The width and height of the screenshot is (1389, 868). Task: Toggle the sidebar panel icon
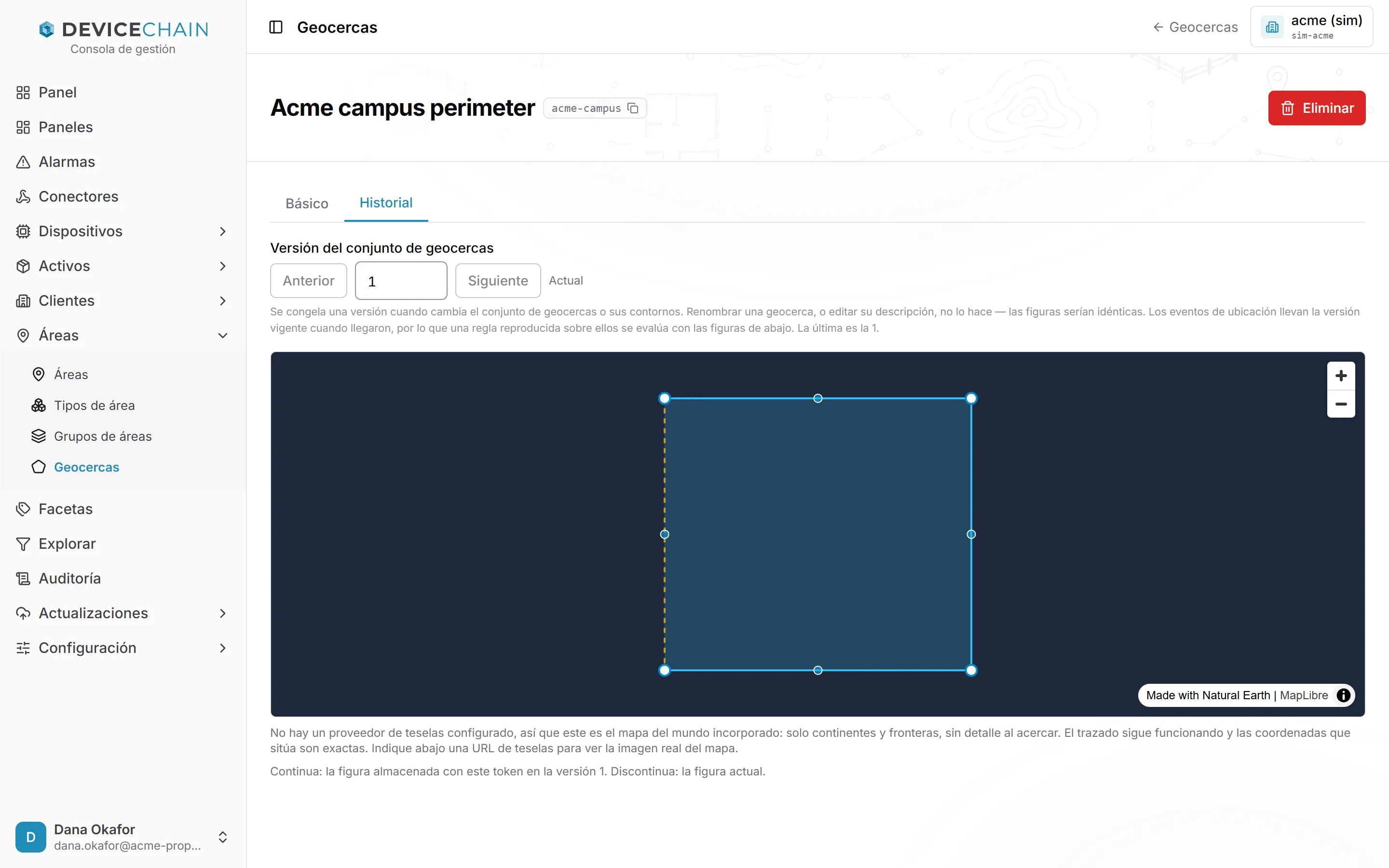click(275, 27)
